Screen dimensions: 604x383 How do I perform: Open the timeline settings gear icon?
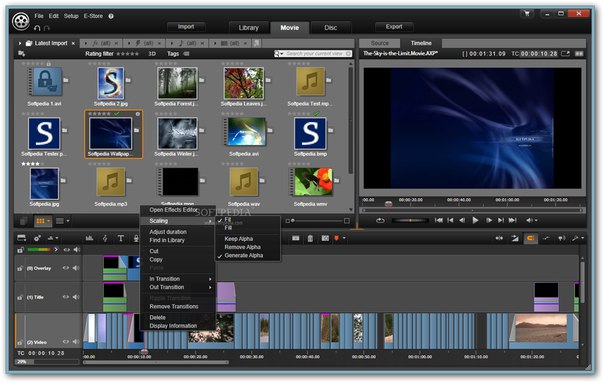(37, 239)
